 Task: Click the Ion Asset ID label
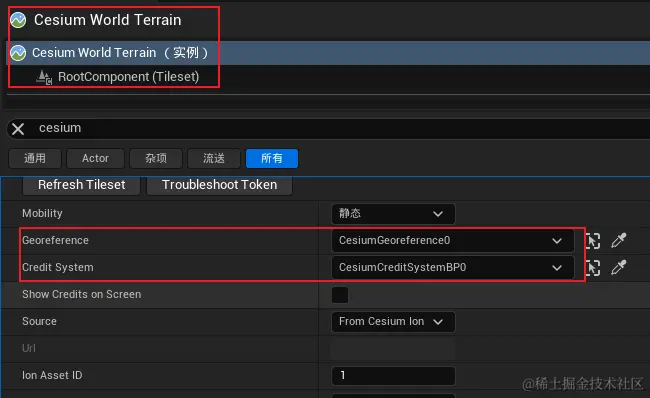[52, 375]
